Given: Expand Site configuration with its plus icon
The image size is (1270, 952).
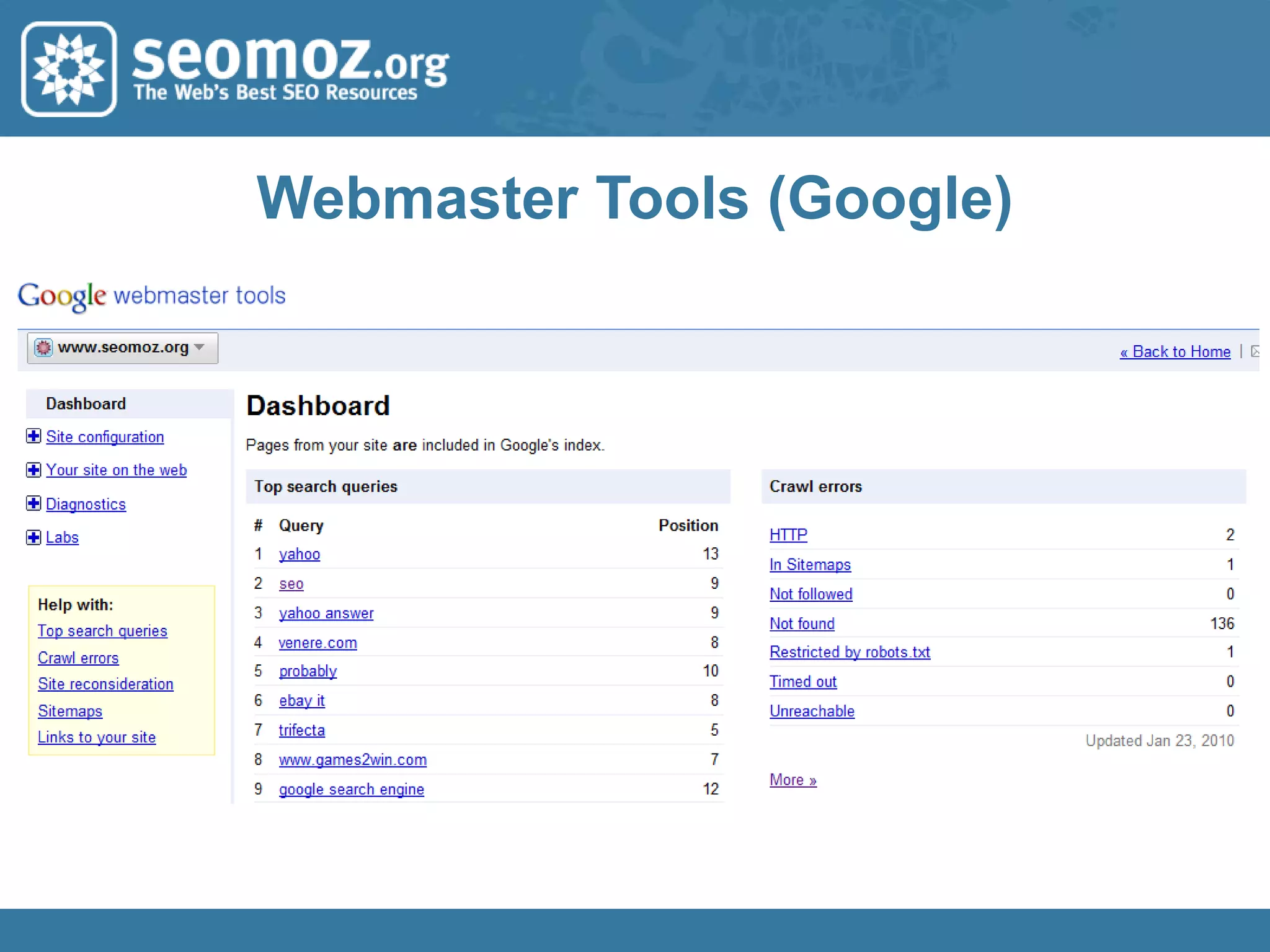Looking at the screenshot, I should 33,436.
